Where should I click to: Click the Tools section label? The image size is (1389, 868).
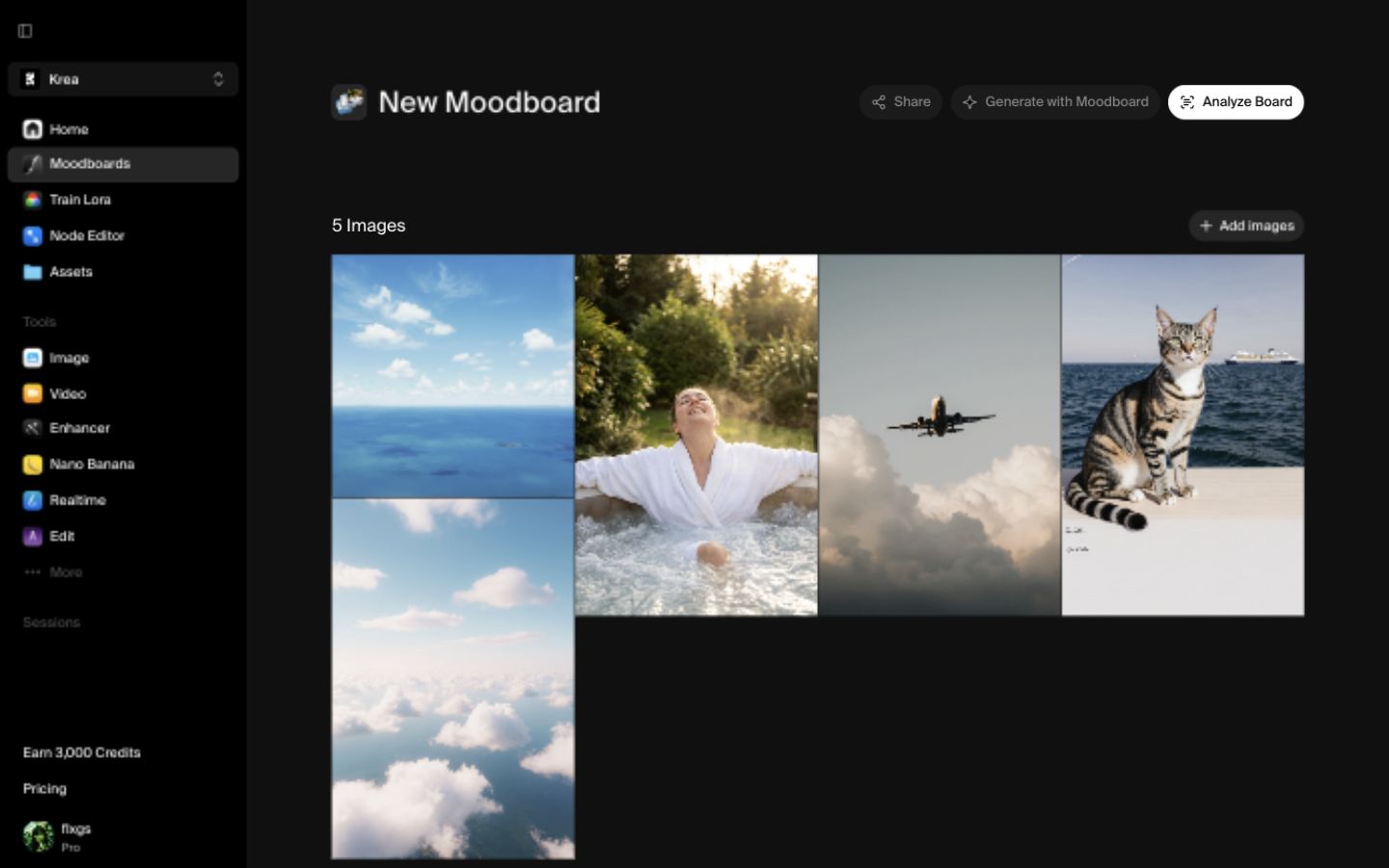click(x=40, y=321)
